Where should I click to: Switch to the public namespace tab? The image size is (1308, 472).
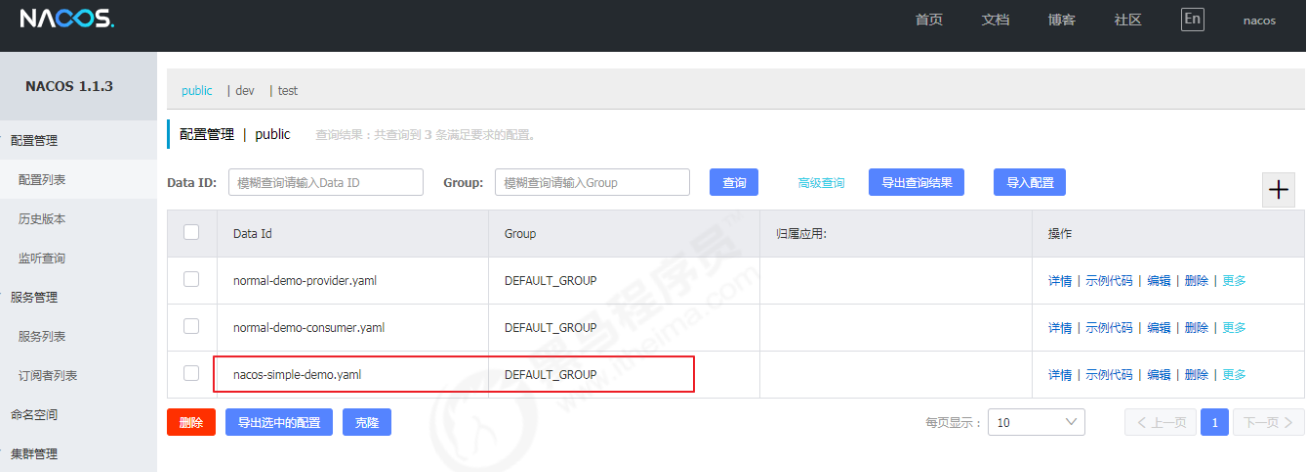point(197,90)
